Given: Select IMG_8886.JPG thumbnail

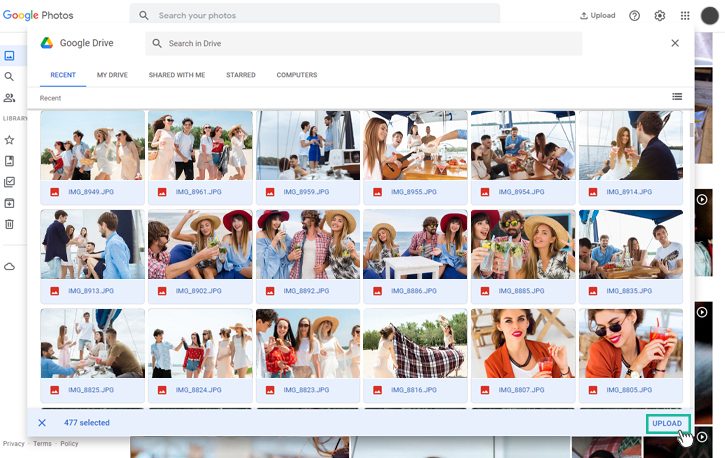Looking at the screenshot, I should point(415,244).
